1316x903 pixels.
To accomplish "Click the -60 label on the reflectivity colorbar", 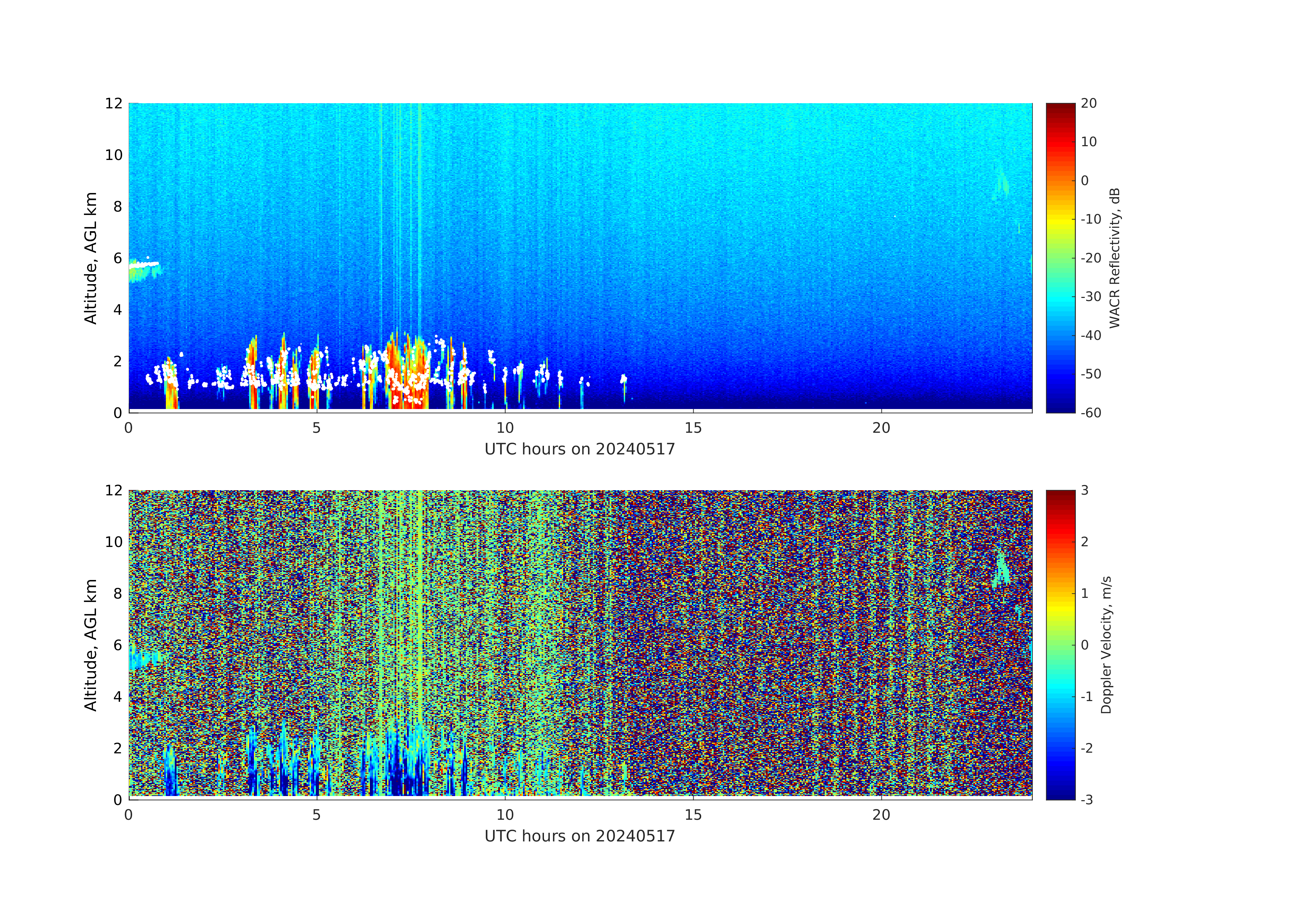I will point(1091,413).
